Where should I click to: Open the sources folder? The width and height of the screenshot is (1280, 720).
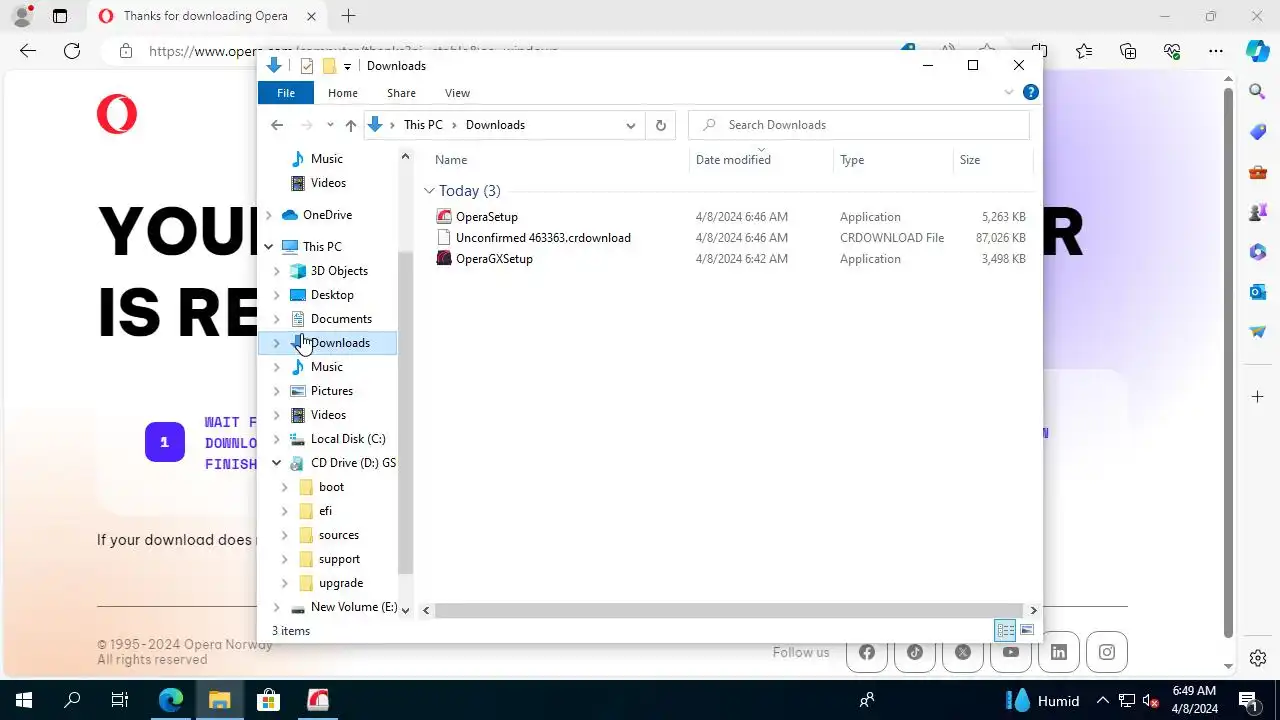(338, 535)
